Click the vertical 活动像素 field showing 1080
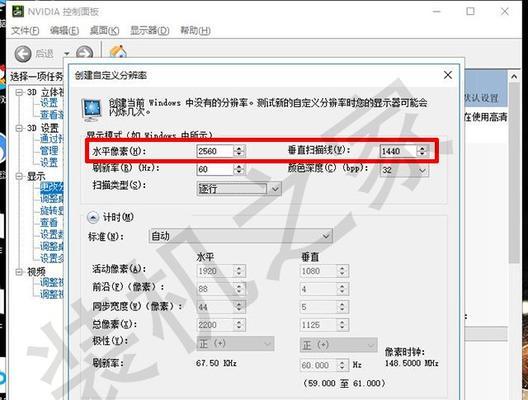528x400 pixels. [318, 271]
